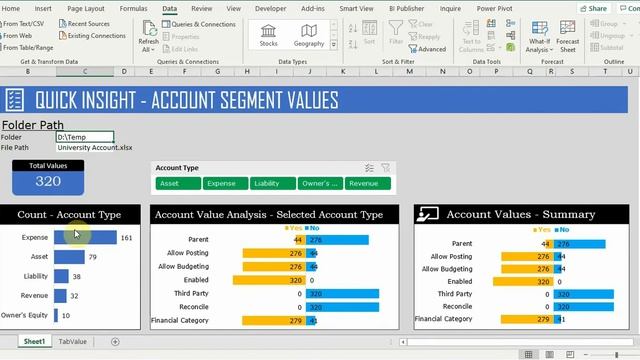Switch to Page Break Preview in status bar
Screen dimensions: 640x360
pos(570,354)
